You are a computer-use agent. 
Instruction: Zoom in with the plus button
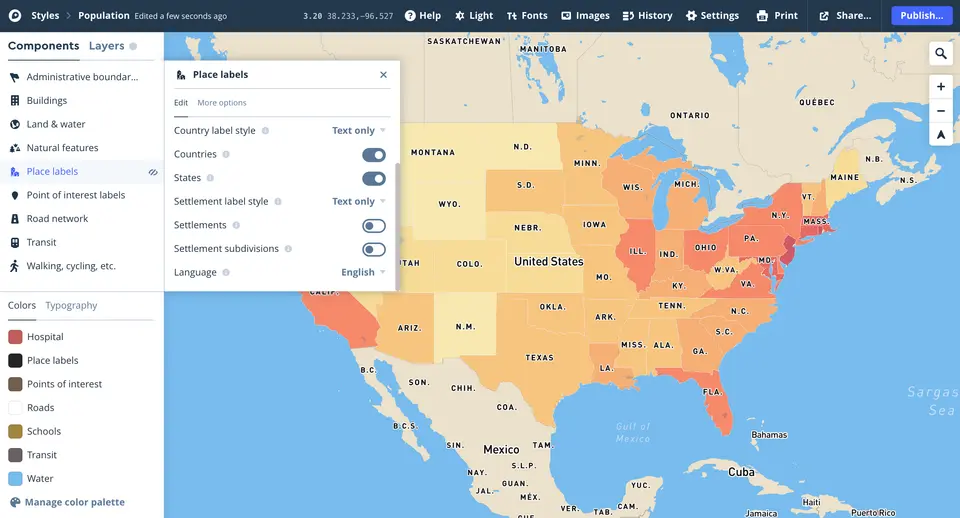941,87
